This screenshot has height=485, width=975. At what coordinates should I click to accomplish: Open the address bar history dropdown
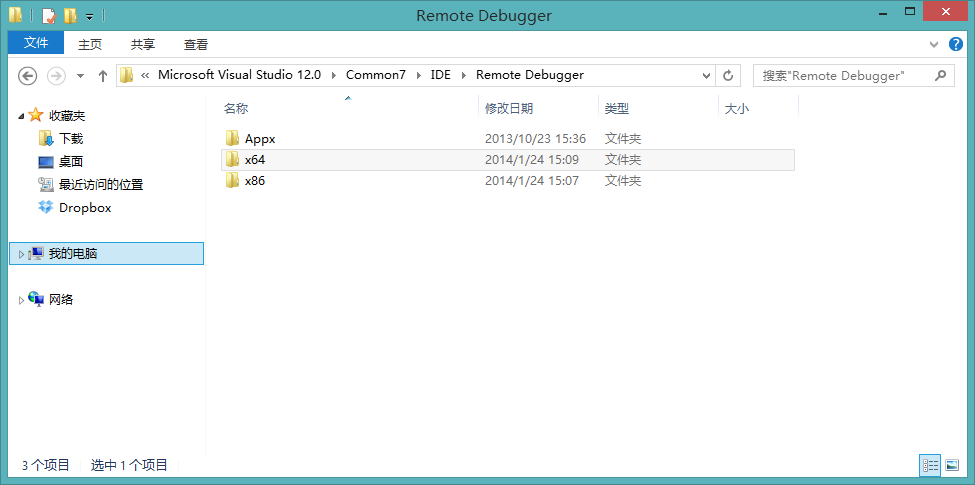pos(706,76)
